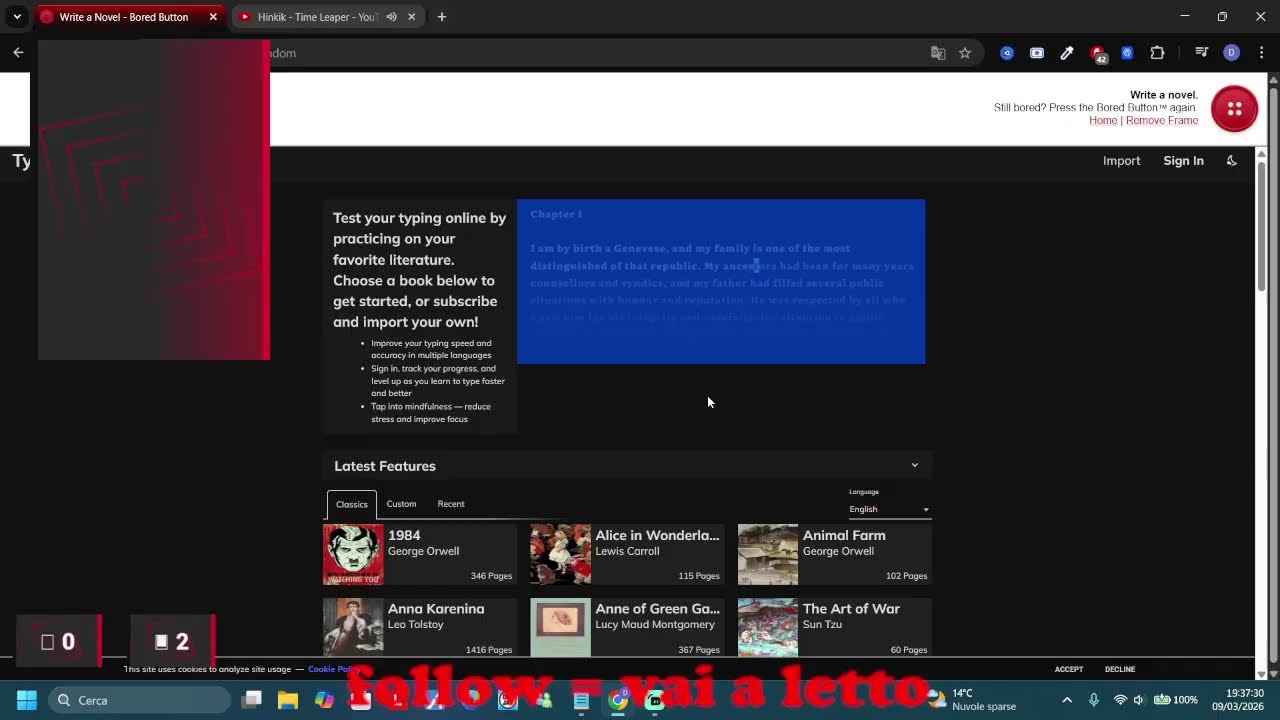
Task: Switch to the Custom tab
Action: click(x=401, y=504)
